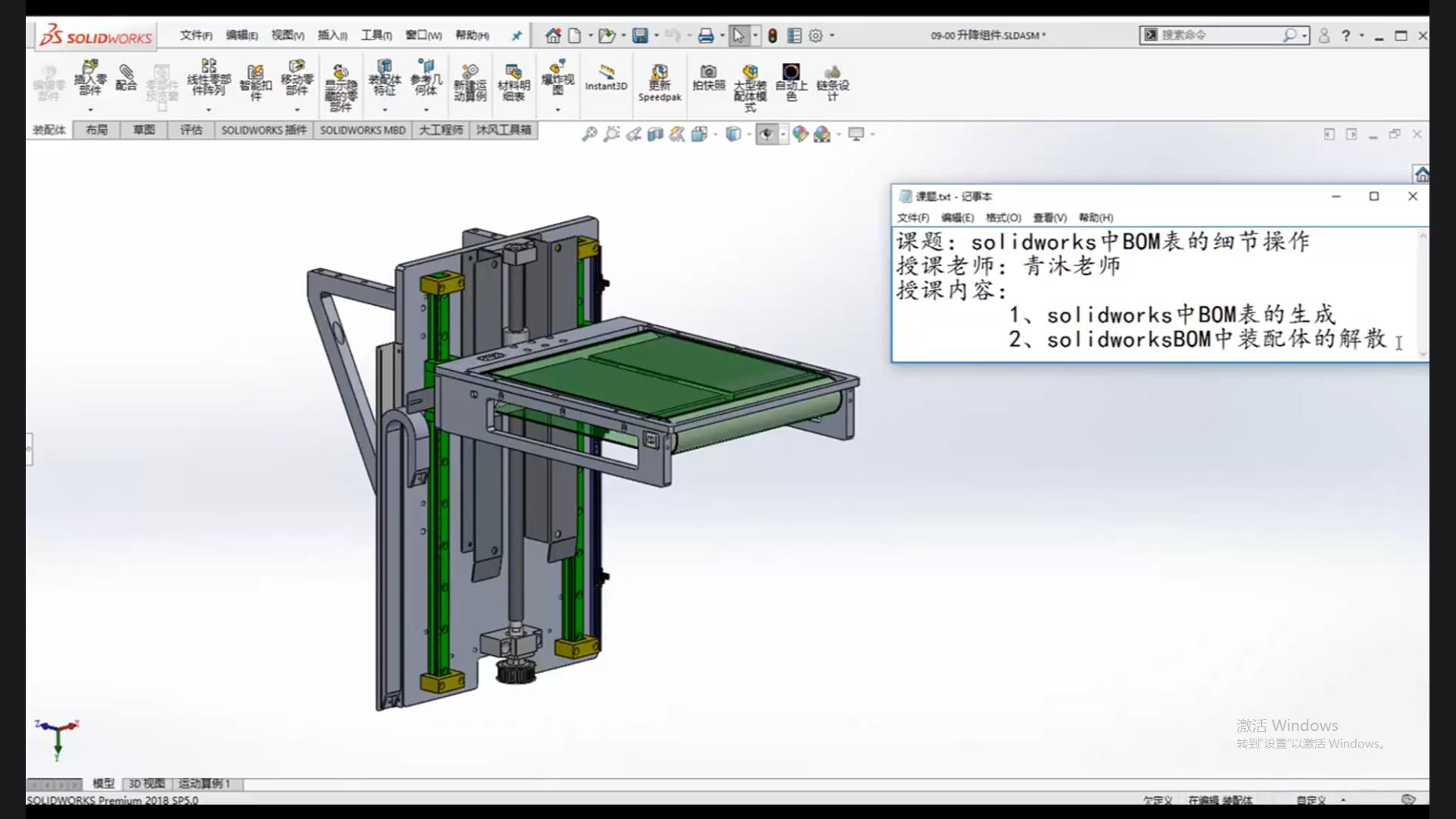Screen dimensions: 1456x819
Task: Open View Settings monitor dropdown
Action: click(873, 134)
